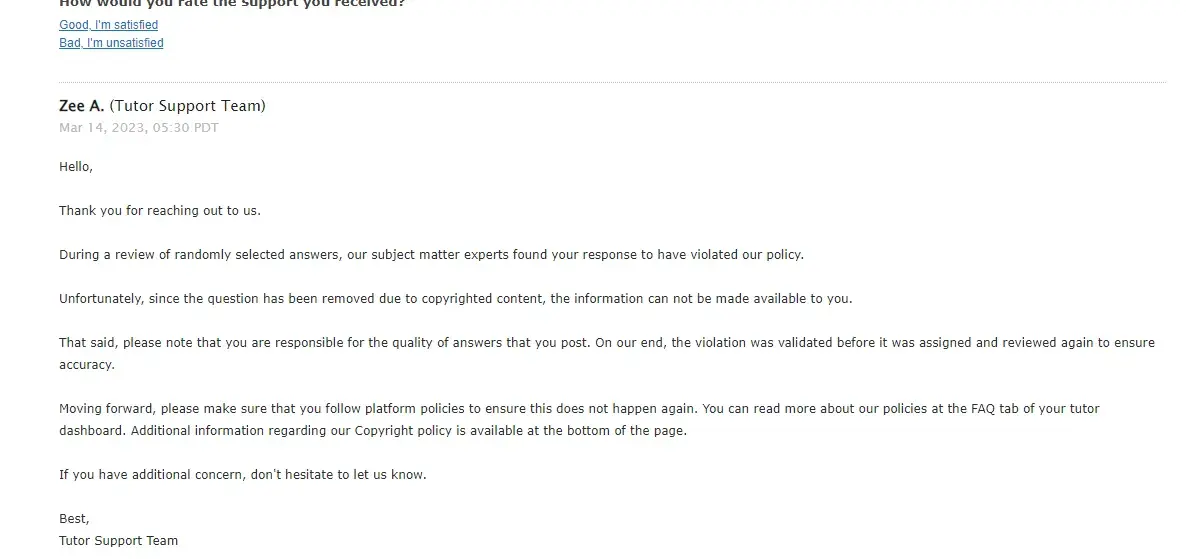Click the 'Hello,' greeting line
This screenshot has height=559, width=1186.
coord(76,167)
